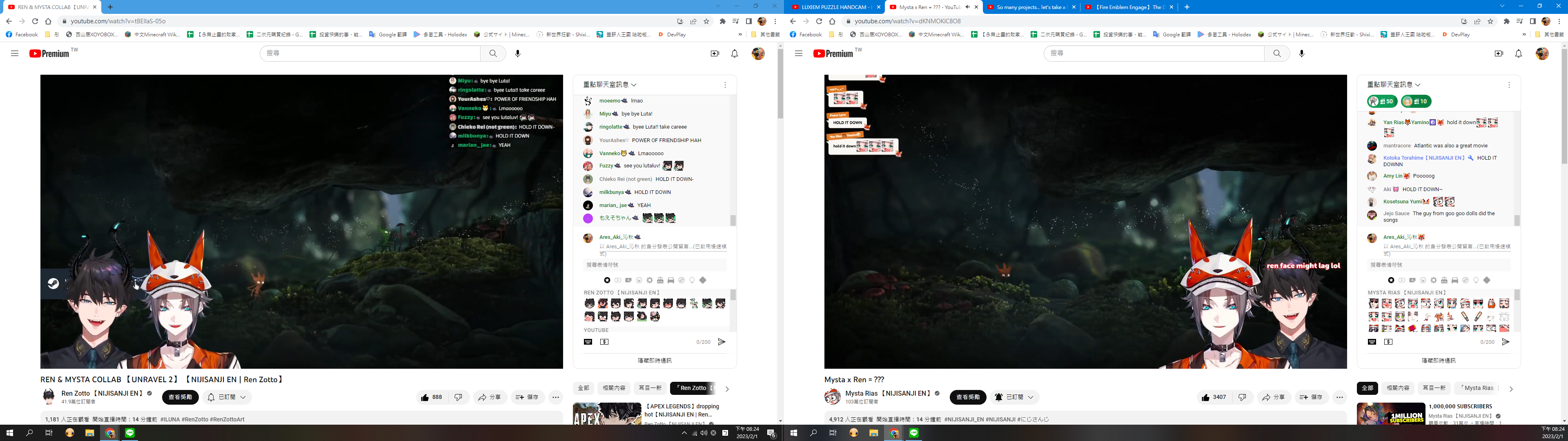Send chat message arrow in left window
The width and height of the screenshot is (1568, 441).
click(721, 342)
